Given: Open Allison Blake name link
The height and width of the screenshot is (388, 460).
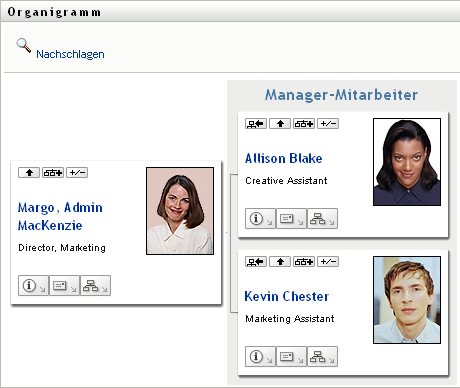Looking at the screenshot, I should pyautogui.click(x=284, y=158).
